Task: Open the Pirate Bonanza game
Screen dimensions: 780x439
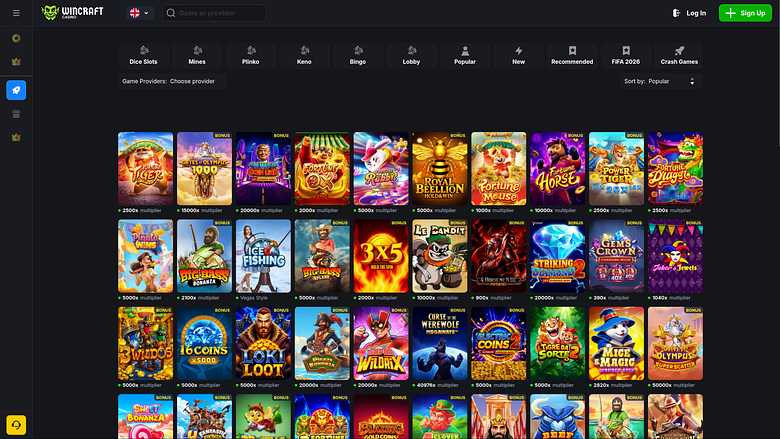Action: [x=322, y=344]
